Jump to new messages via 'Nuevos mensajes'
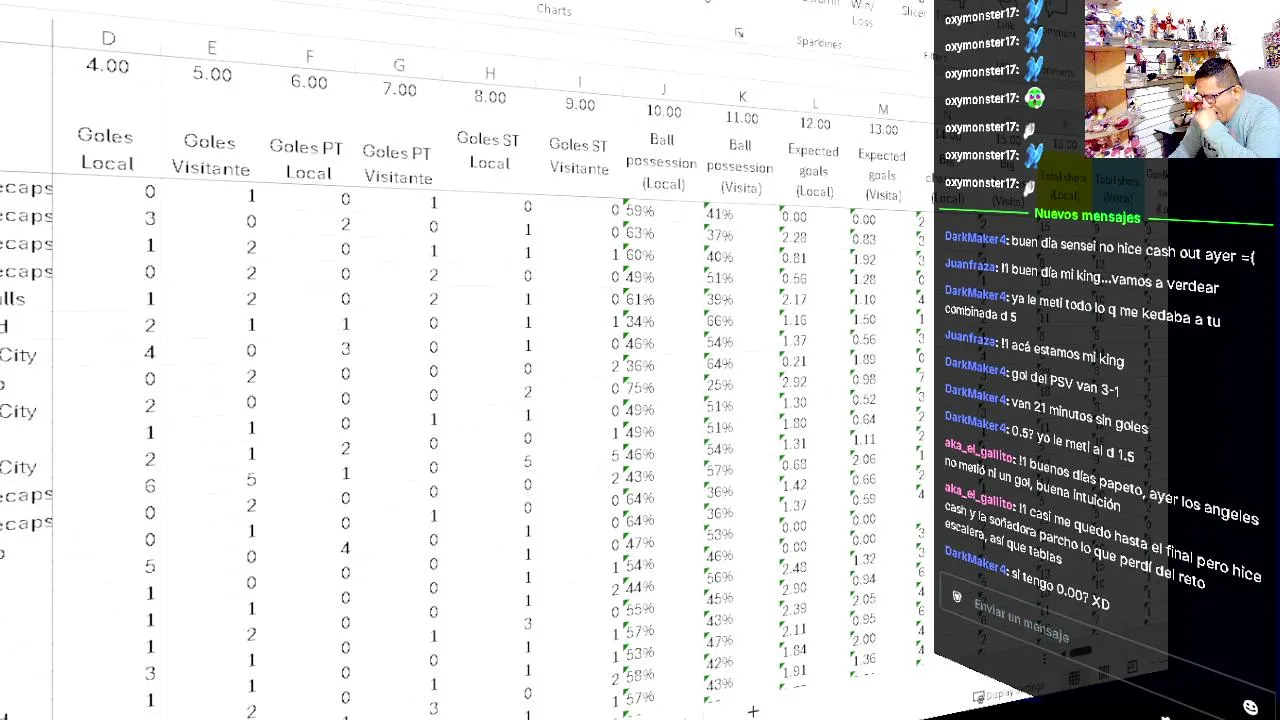This screenshot has width=1280, height=720. point(1087,215)
